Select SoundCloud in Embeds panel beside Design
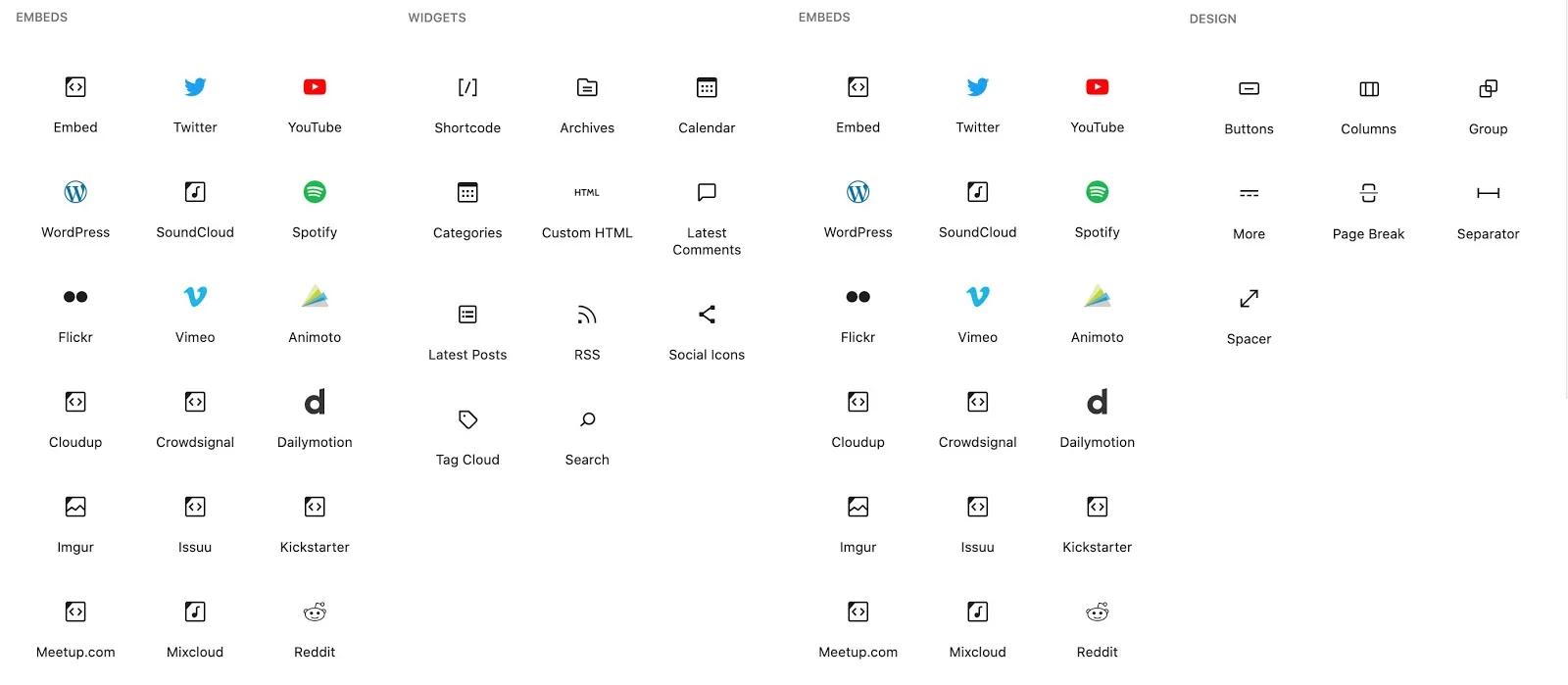 [977, 209]
